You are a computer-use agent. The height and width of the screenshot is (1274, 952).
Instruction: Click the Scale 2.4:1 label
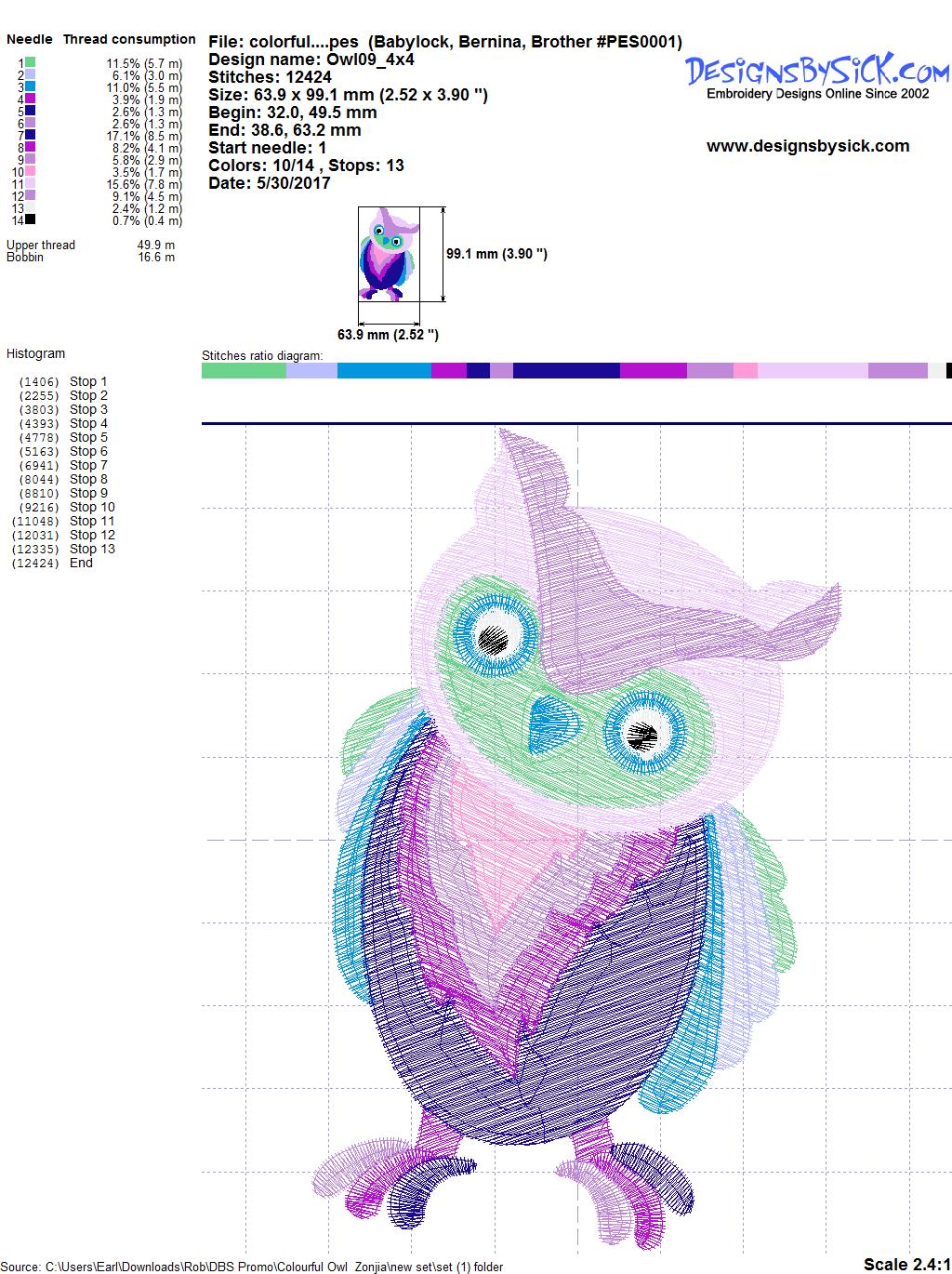coord(906,1264)
